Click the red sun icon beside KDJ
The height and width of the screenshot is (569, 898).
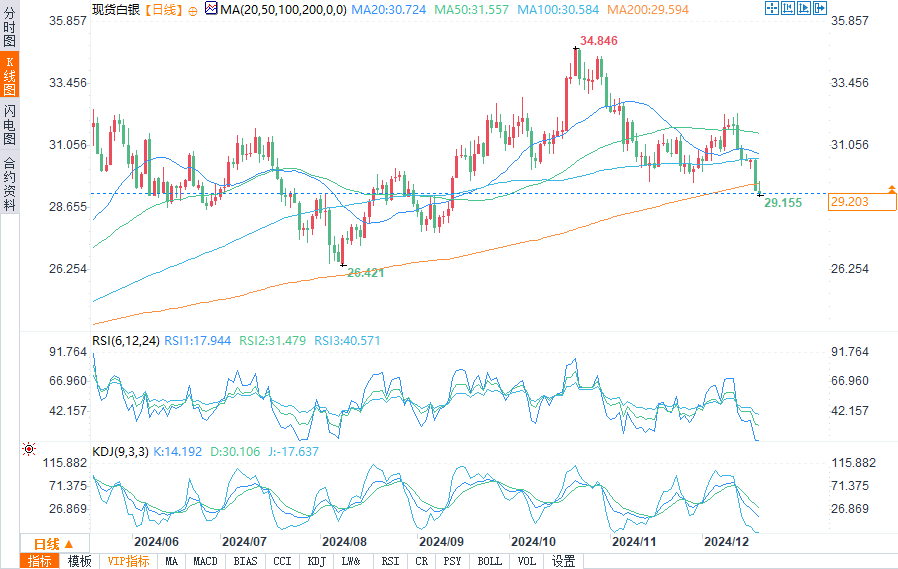pos(28,450)
